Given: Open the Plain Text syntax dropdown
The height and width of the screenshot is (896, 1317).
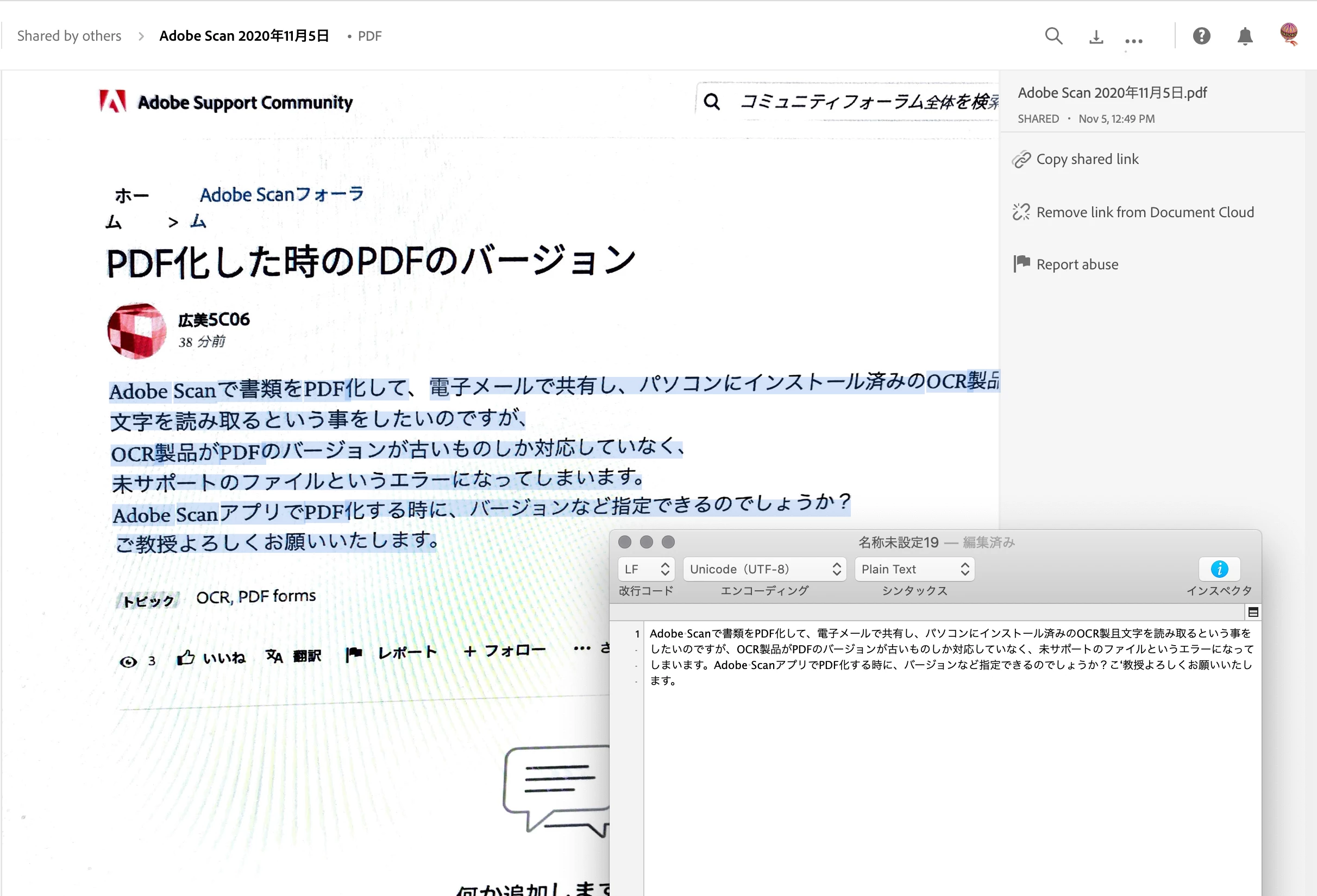Looking at the screenshot, I should [x=914, y=569].
